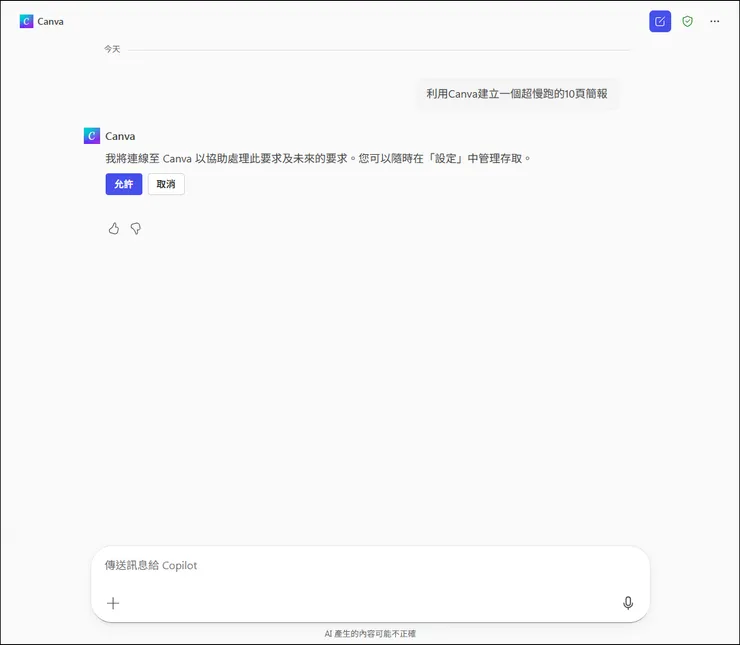Screen dimensions: 740x645
Task: Open the green shield privacy icon
Action: coord(687,21)
